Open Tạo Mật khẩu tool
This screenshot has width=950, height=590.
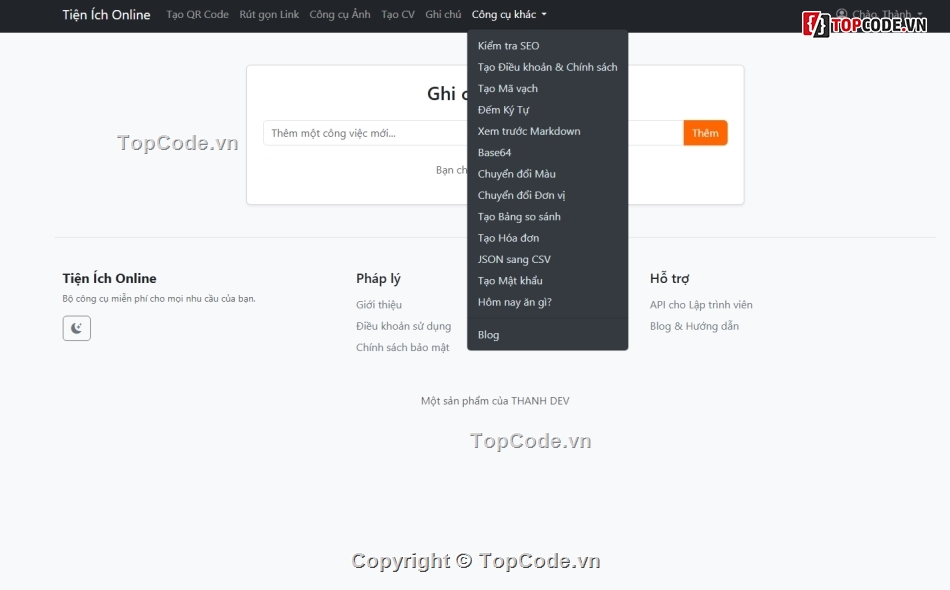click(x=510, y=281)
